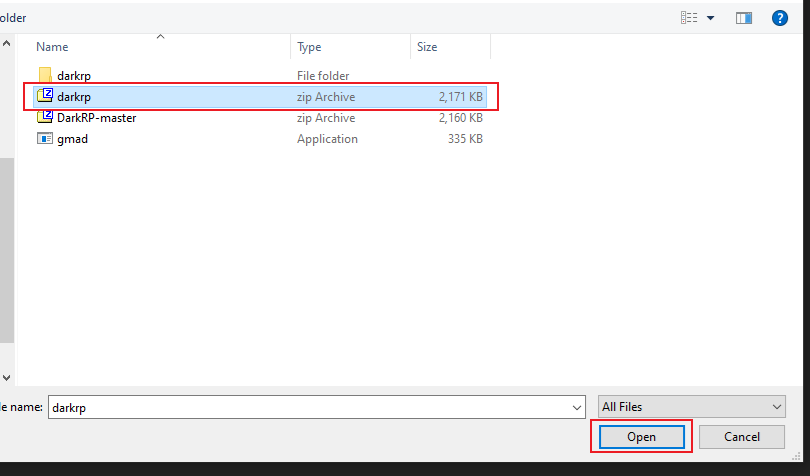Click the change view layout icon

pyautogui.click(x=689, y=18)
